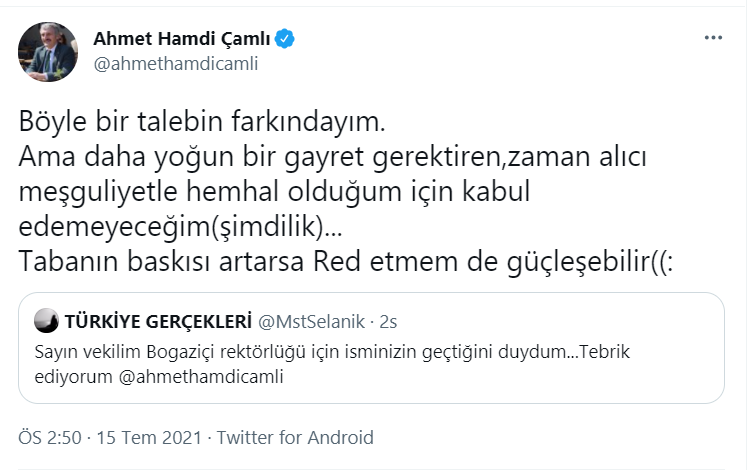Click the blue verified badge
Screen dimensions: 747x470
(285, 39)
